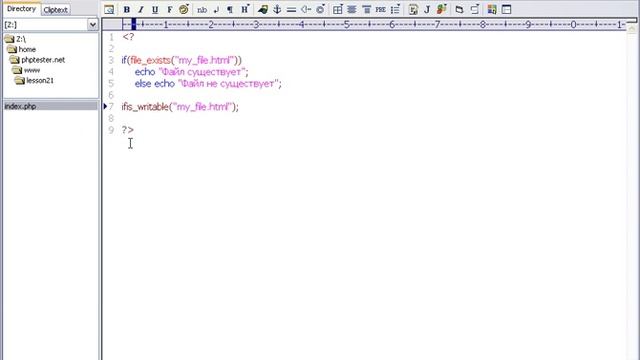Insert Heading tag with H icon
This screenshot has width=640, height=360.
pyautogui.click(x=244, y=9)
